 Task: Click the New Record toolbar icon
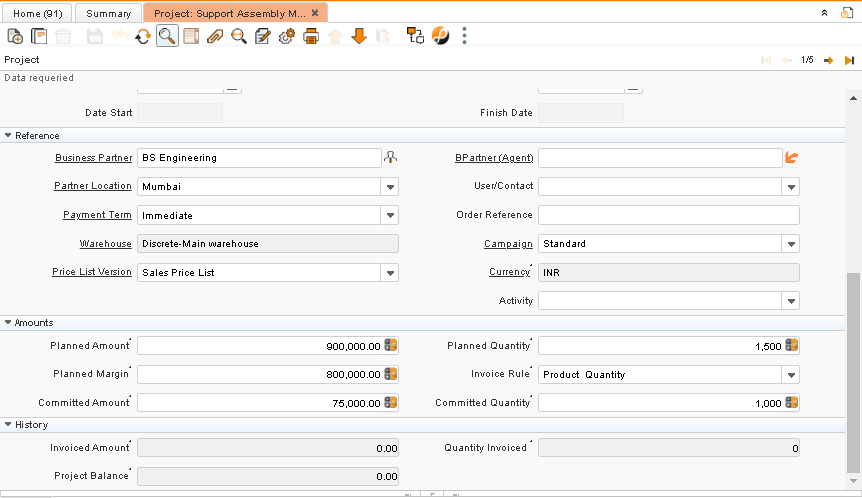click(x=15, y=36)
